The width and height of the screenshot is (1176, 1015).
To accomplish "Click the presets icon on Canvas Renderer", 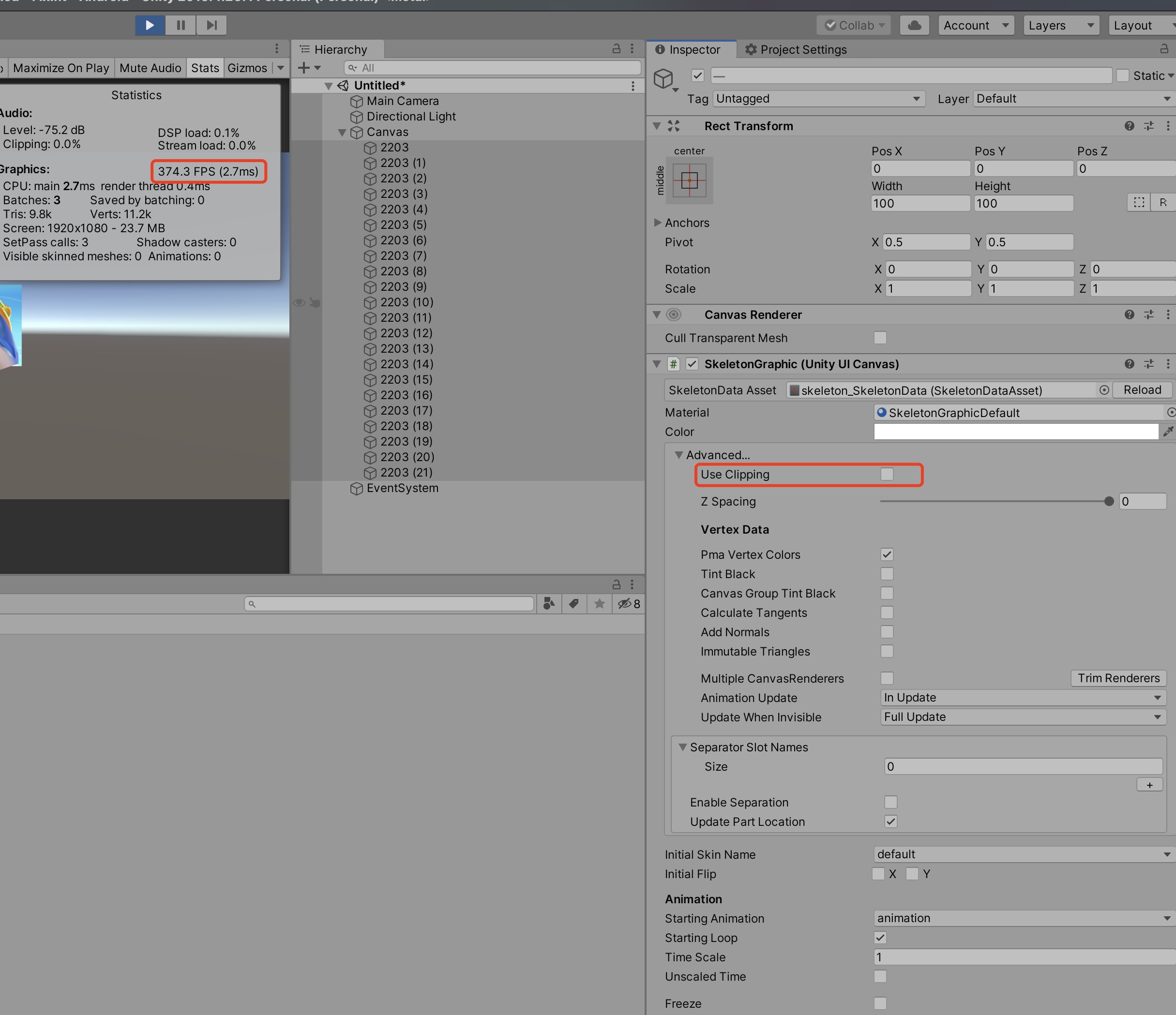I will (1149, 314).
